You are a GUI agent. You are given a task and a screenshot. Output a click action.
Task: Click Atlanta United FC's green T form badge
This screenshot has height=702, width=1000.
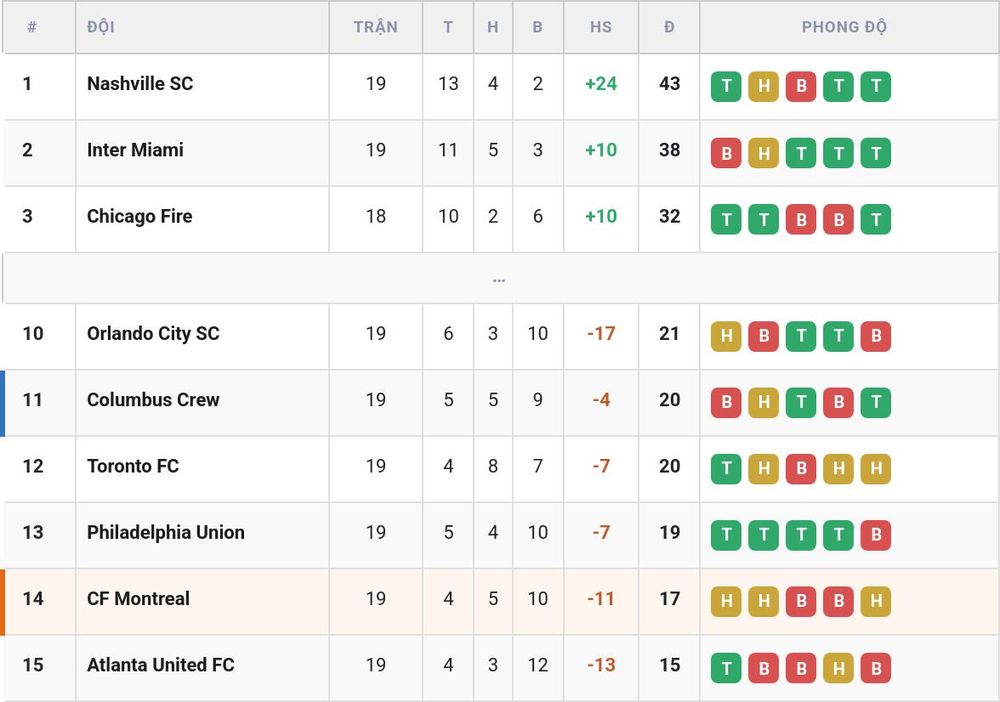[x=726, y=668]
